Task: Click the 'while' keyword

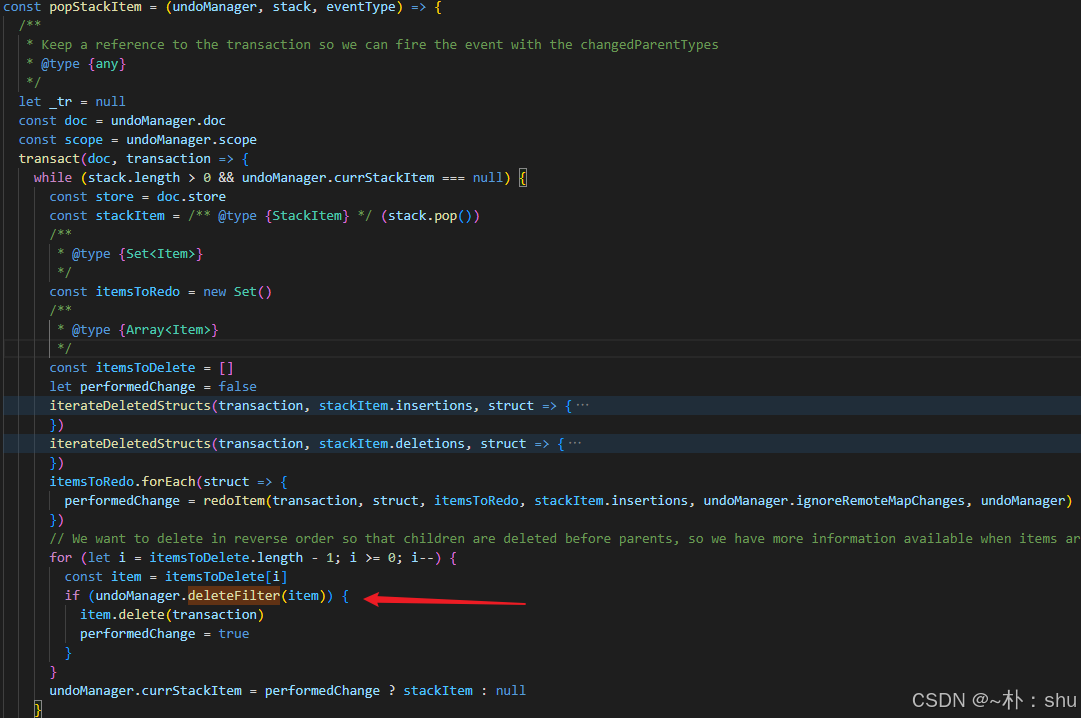Action: [52, 178]
